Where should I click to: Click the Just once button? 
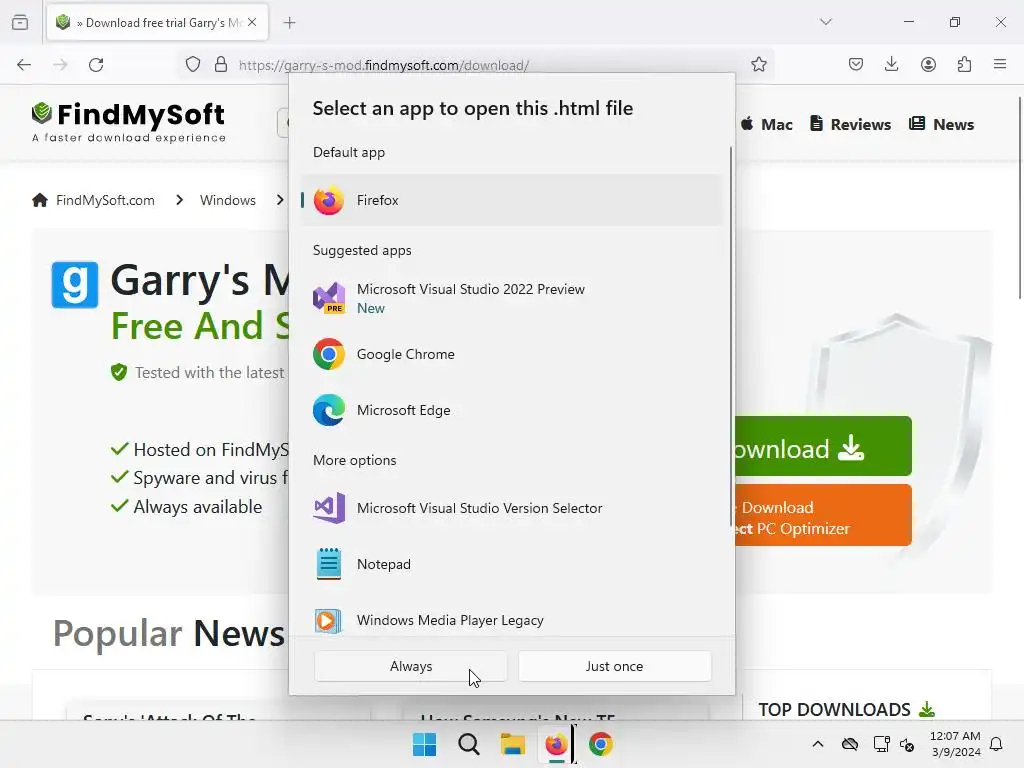pos(615,666)
